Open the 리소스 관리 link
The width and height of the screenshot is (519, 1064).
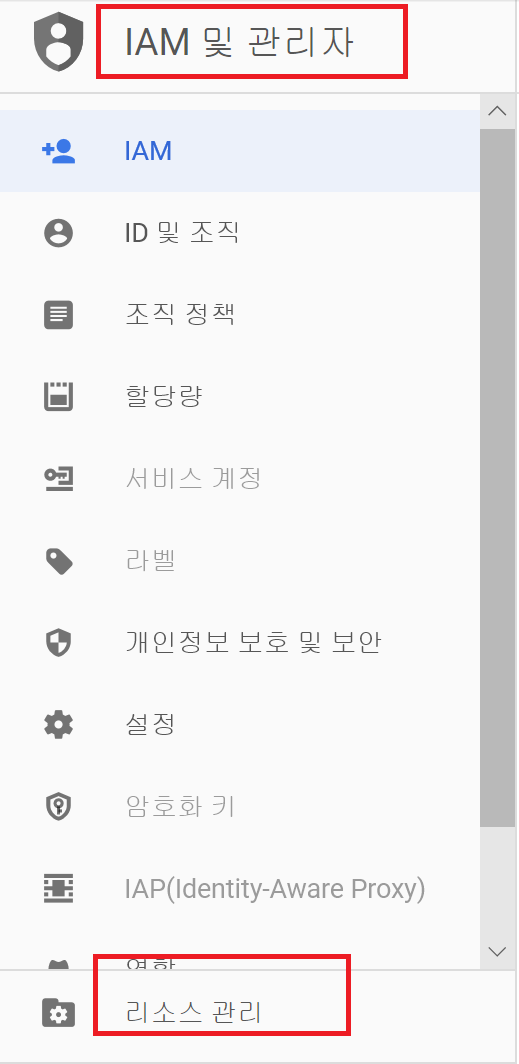[x=194, y=1014]
